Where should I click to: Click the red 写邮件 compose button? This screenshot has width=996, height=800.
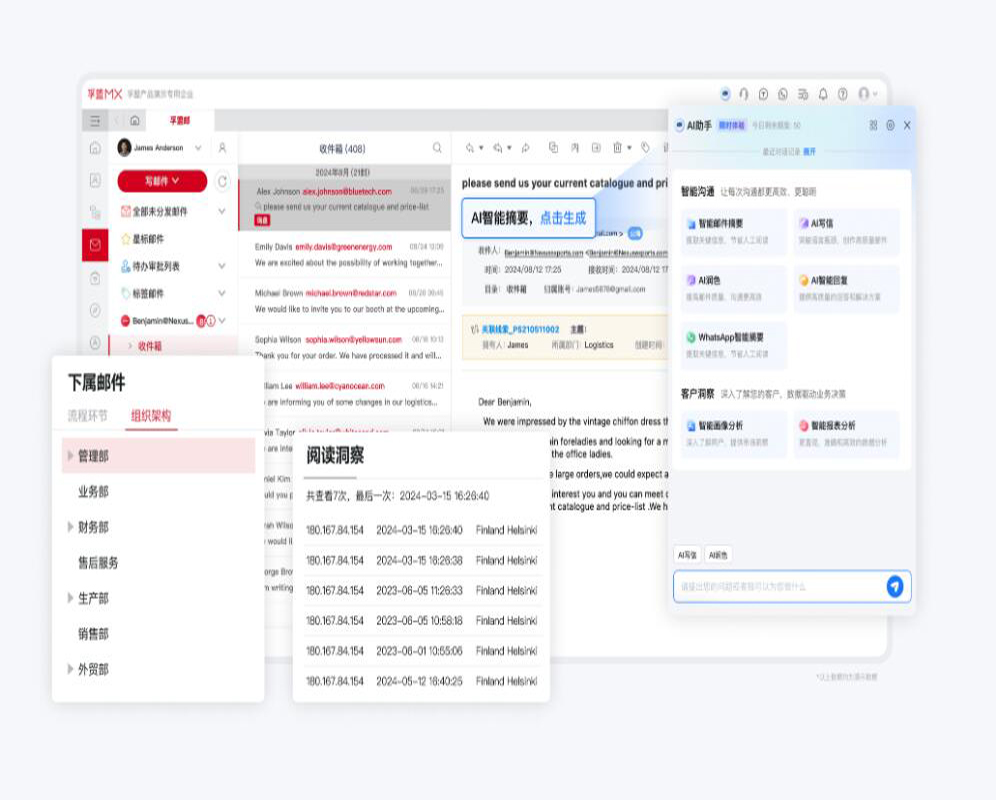click(162, 181)
